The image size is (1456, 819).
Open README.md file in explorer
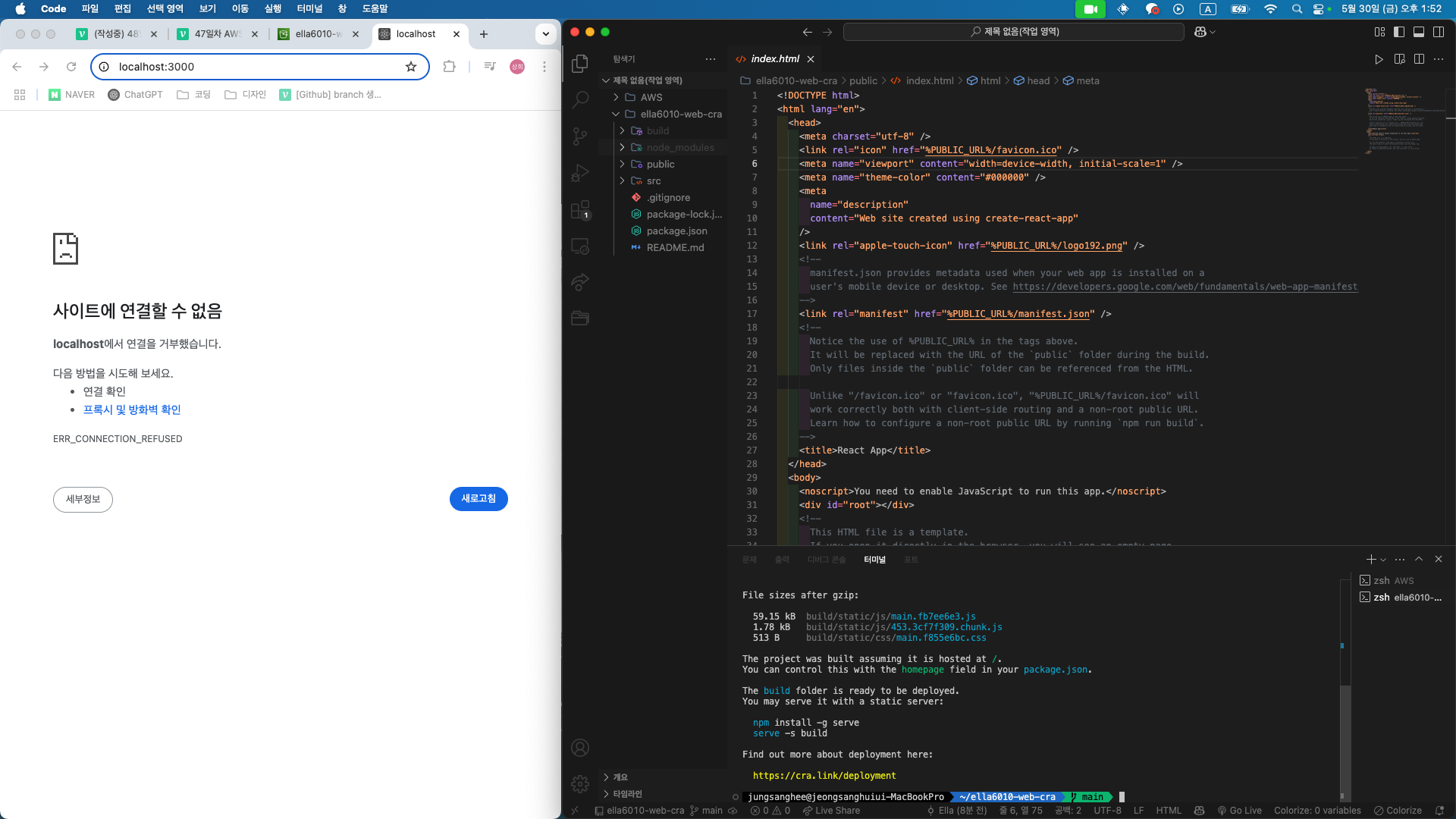tap(675, 247)
